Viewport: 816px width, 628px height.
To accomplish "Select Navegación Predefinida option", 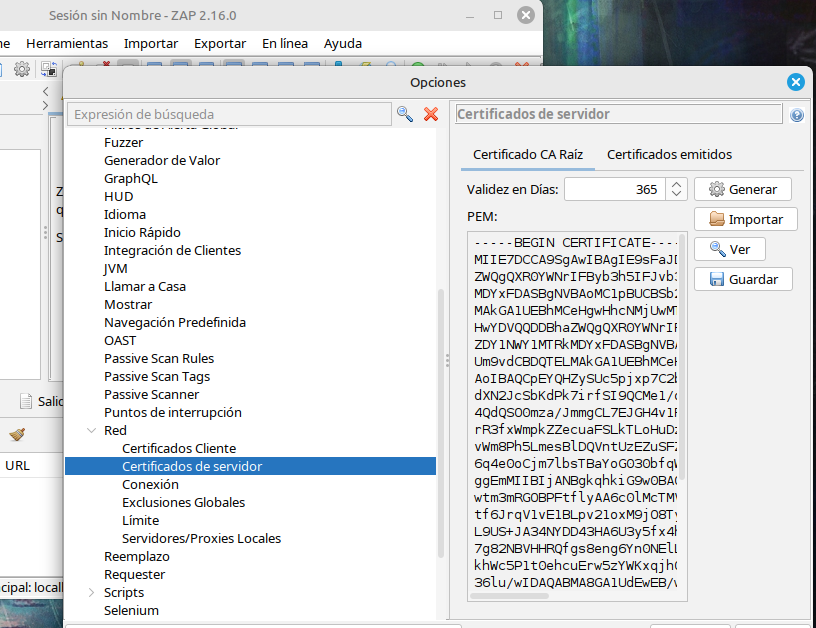I will [175, 323].
